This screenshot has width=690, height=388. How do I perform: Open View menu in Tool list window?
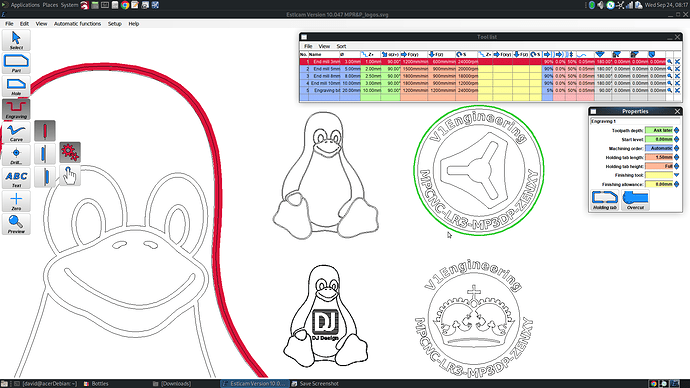click(324, 46)
